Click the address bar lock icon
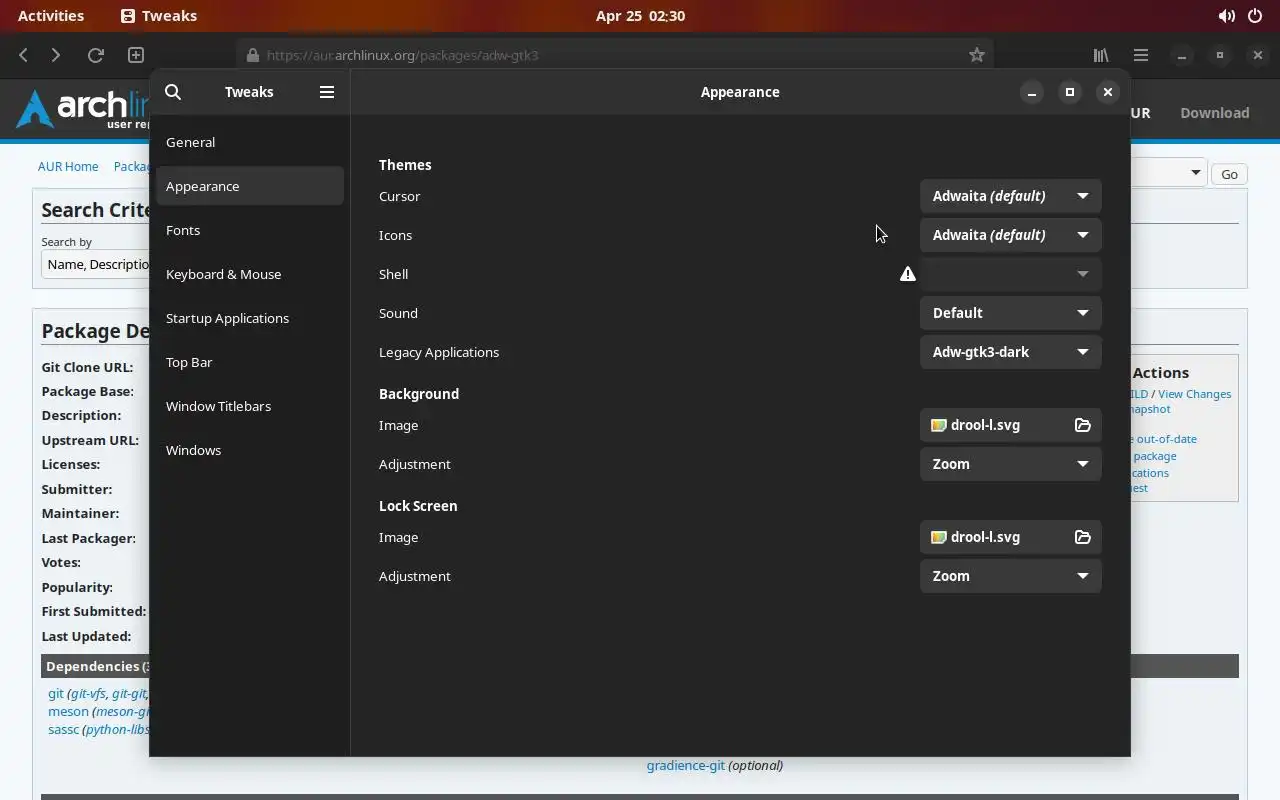The height and width of the screenshot is (800, 1280). tap(252, 55)
